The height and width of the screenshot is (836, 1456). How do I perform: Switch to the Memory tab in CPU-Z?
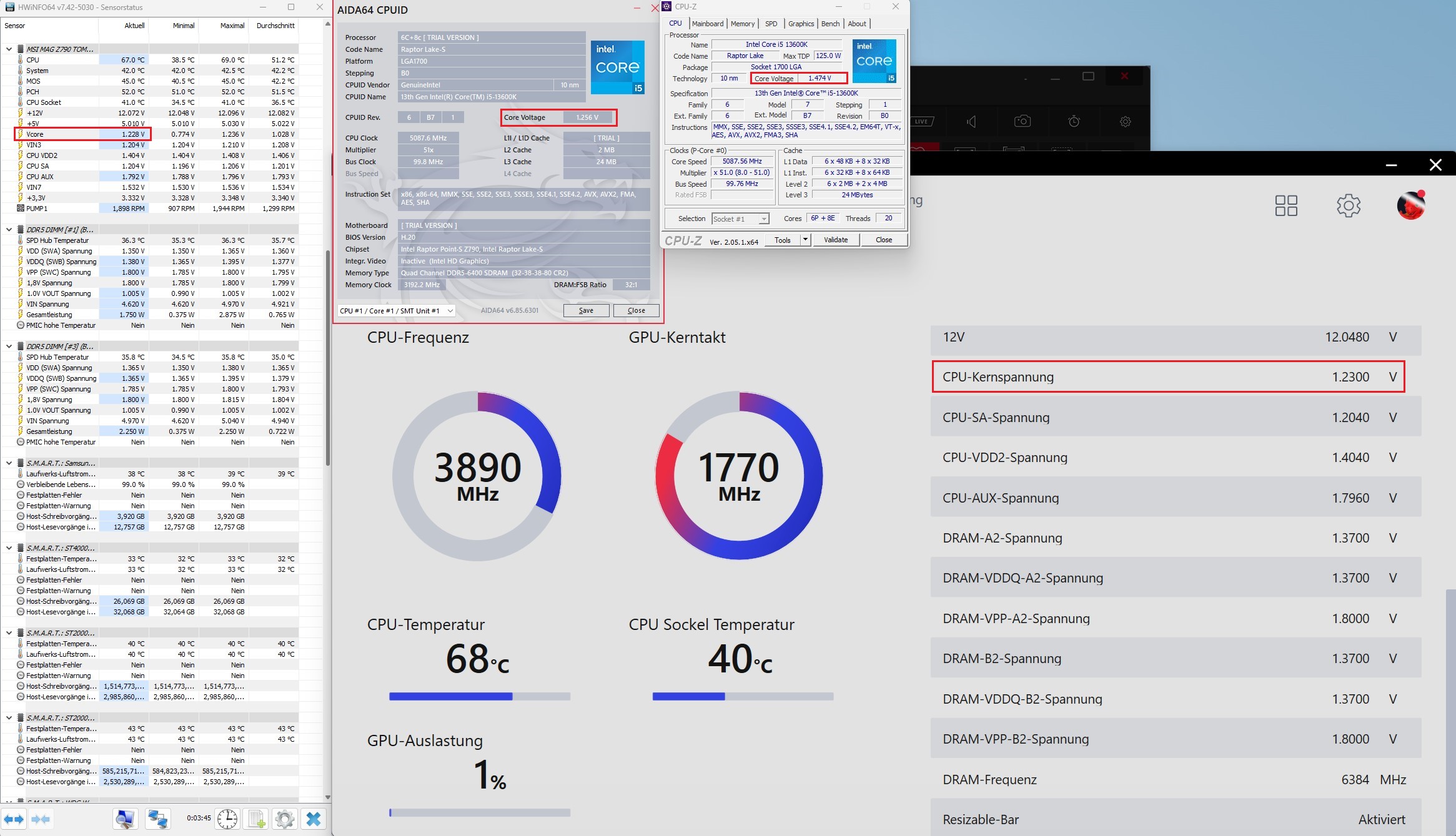(x=742, y=24)
